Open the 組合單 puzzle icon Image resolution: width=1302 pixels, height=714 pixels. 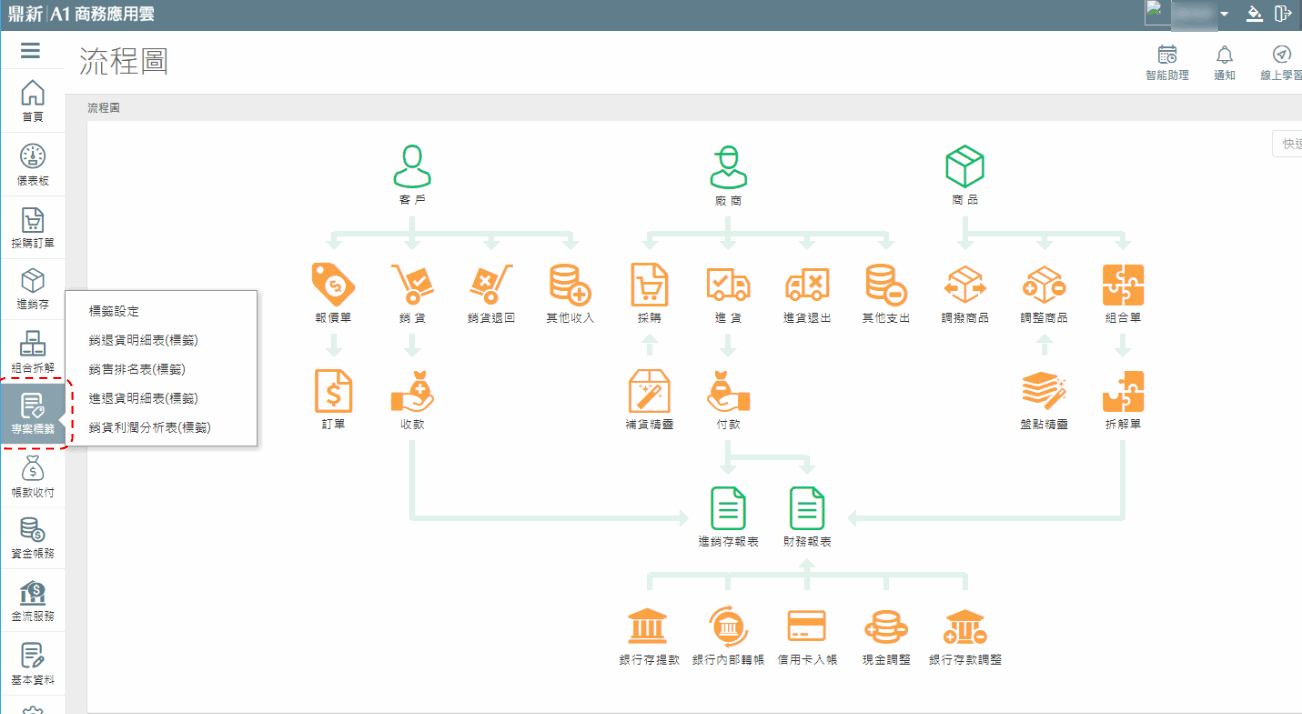point(1123,285)
